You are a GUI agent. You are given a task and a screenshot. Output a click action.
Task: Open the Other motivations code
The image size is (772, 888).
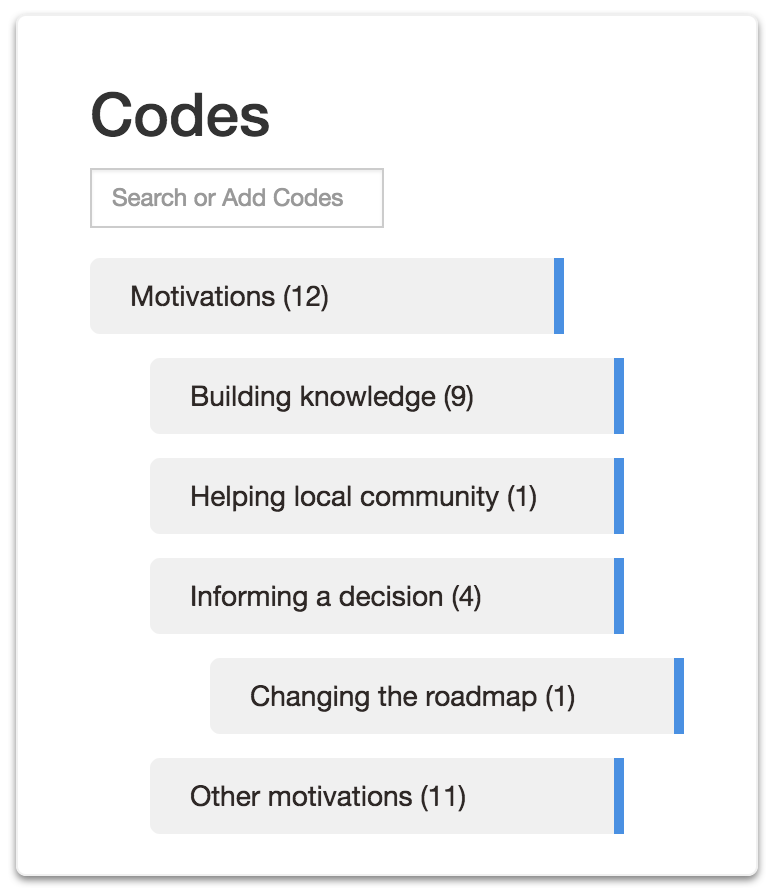coord(387,796)
